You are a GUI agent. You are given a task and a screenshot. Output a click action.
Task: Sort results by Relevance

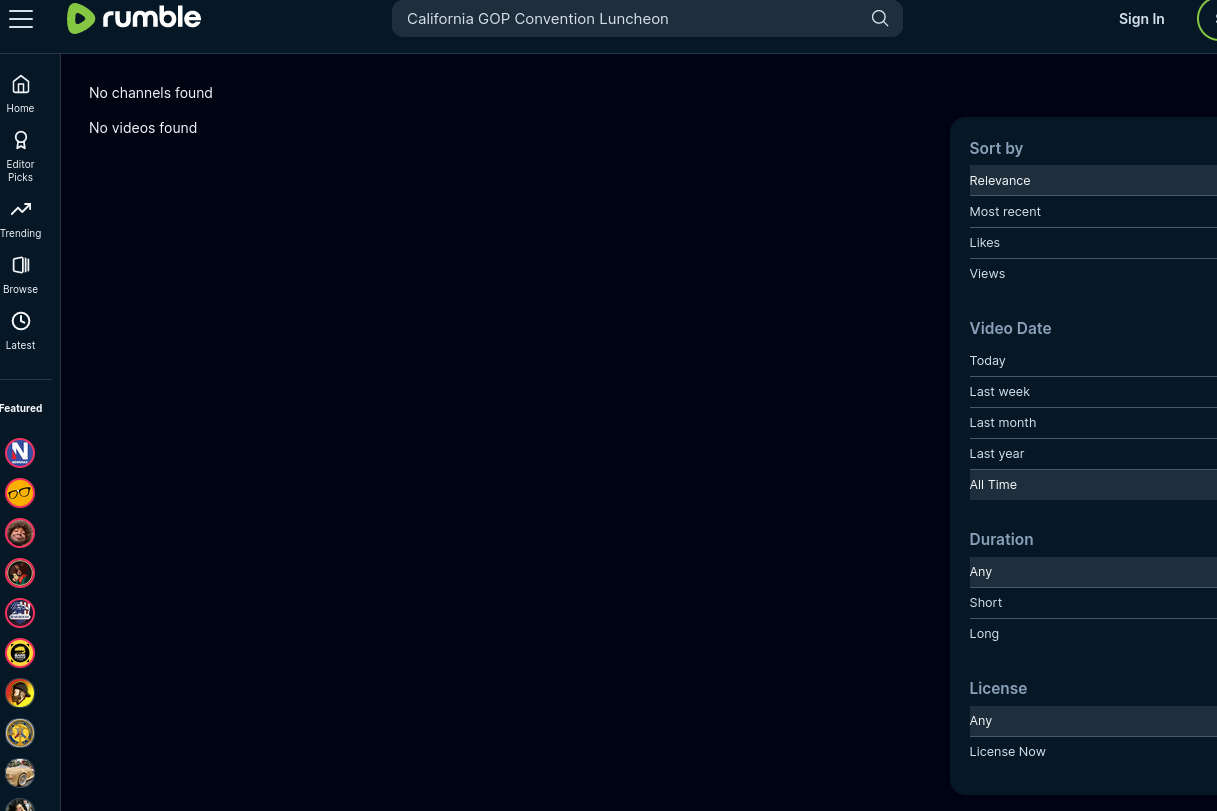tap(1093, 181)
